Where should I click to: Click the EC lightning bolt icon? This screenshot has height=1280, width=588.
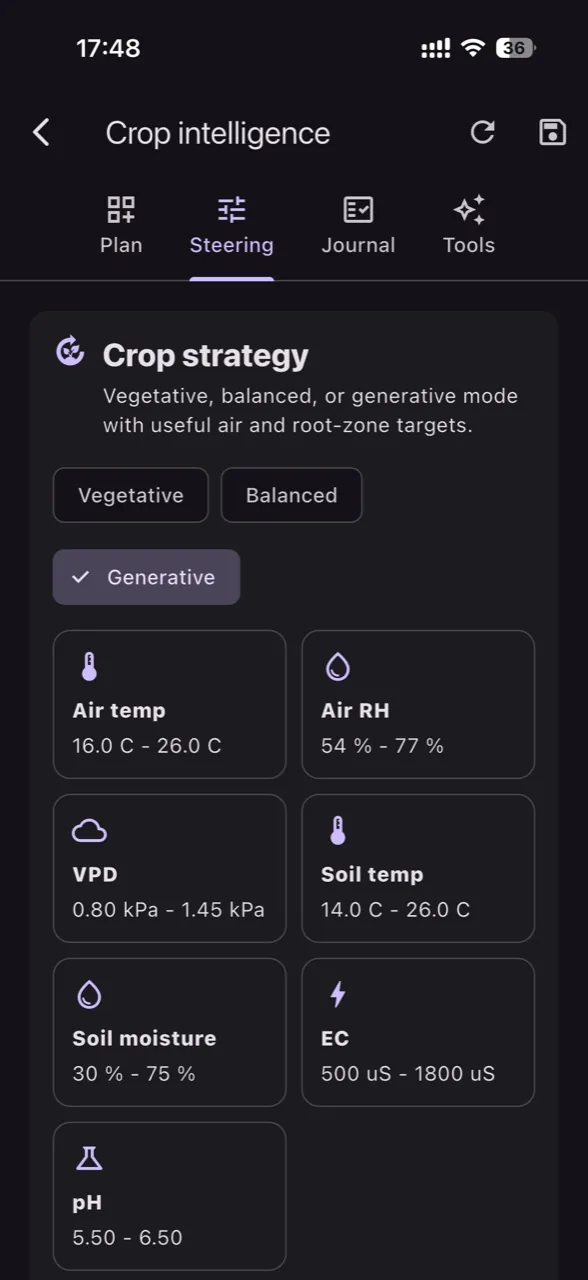click(338, 994)
